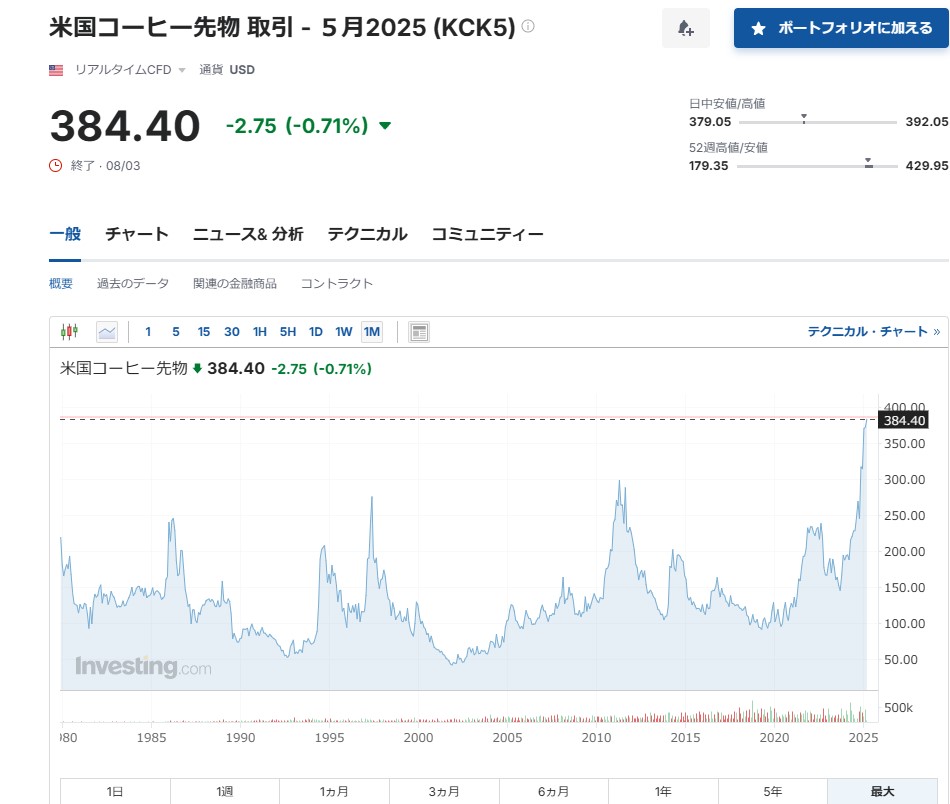
Task: Click the alert bell icon
Action: tap(685, 28)
